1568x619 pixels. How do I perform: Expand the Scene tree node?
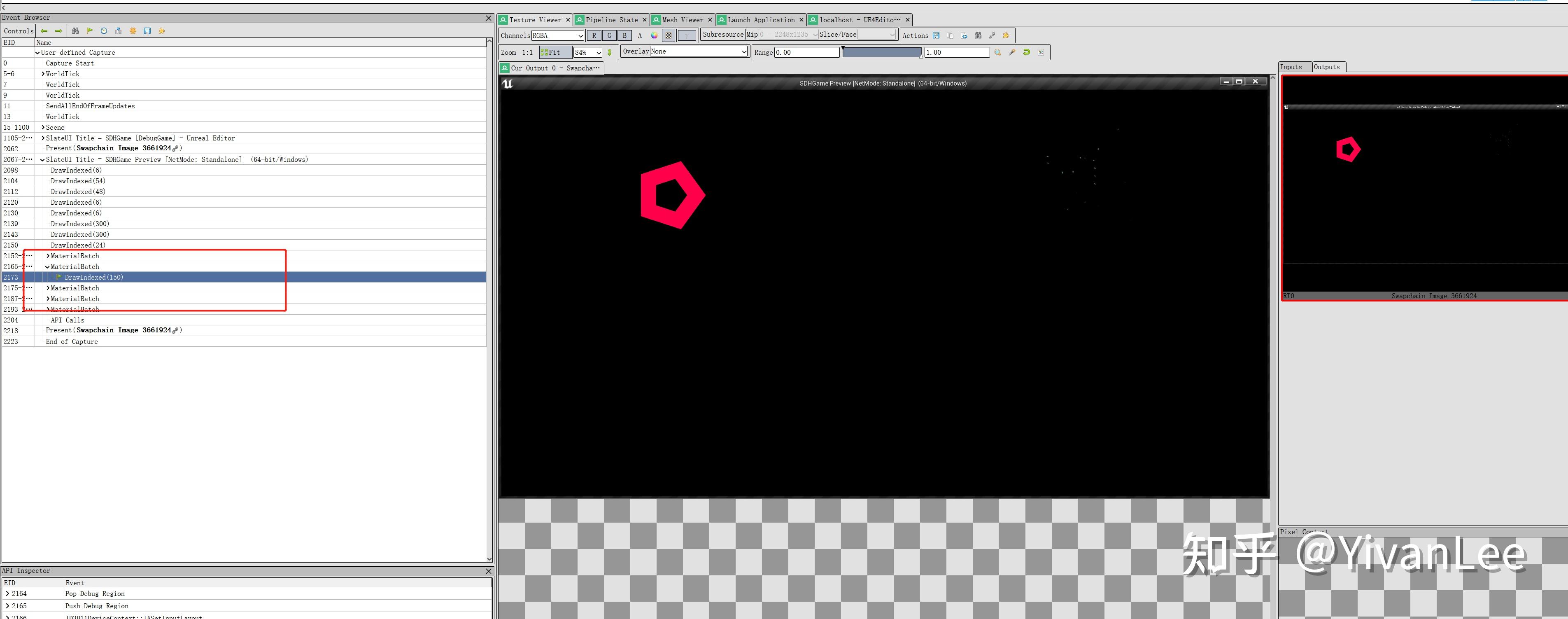43,127
